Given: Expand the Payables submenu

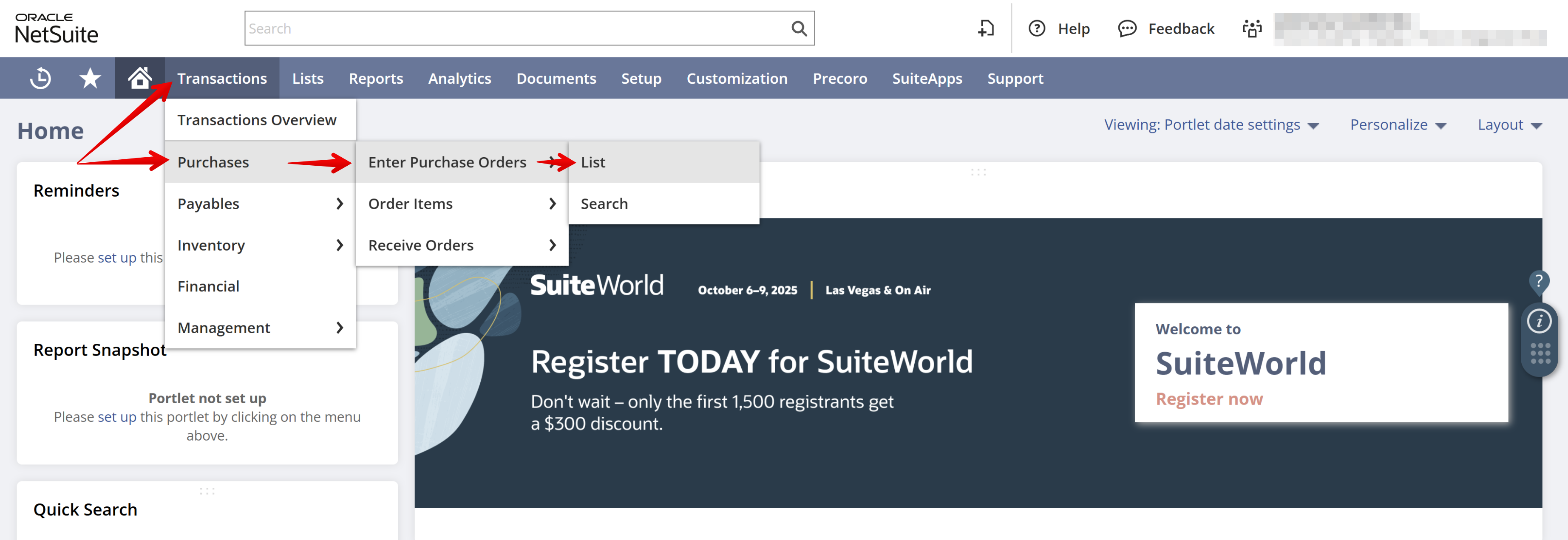Looking at the screenshot, I should tap(260, 204).
